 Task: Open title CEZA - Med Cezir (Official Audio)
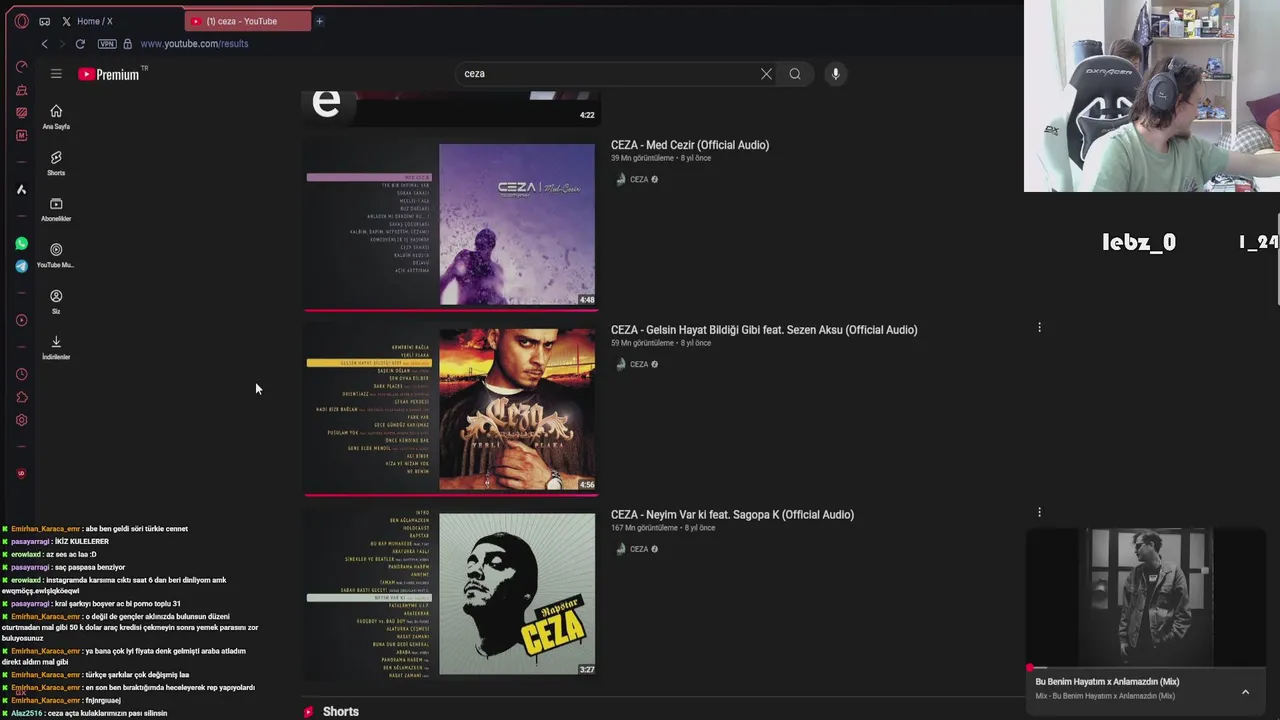690,145
